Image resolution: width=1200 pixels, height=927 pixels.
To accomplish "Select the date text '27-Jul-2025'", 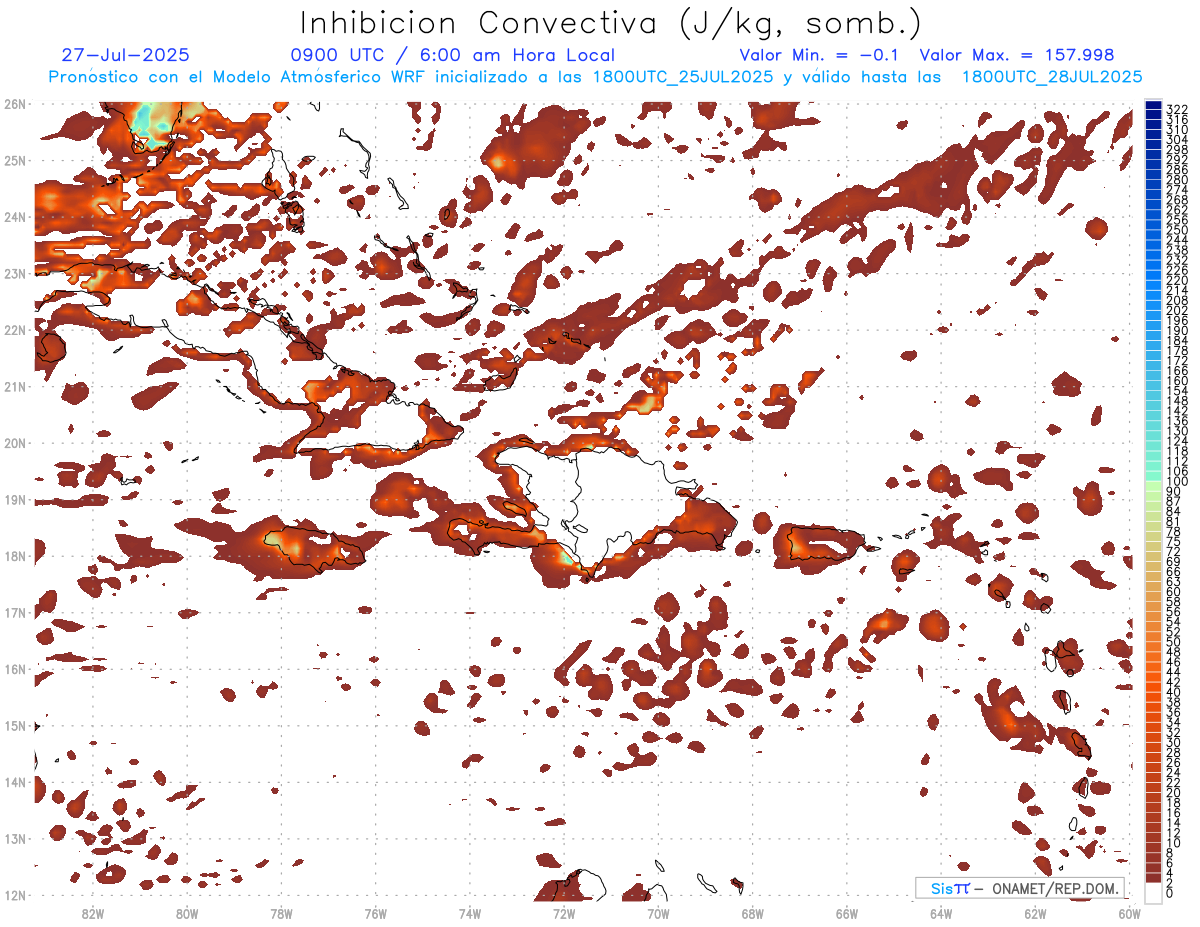I will 125,56.
